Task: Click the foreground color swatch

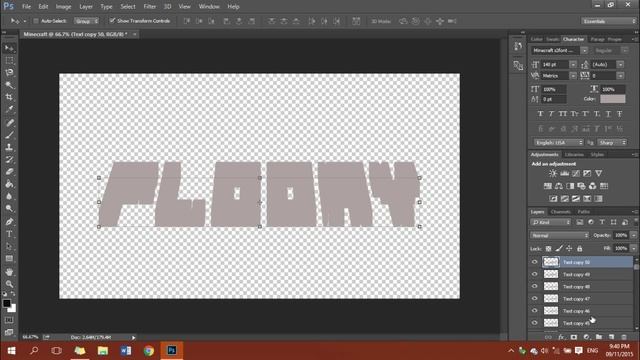Action: coord(7,303)
